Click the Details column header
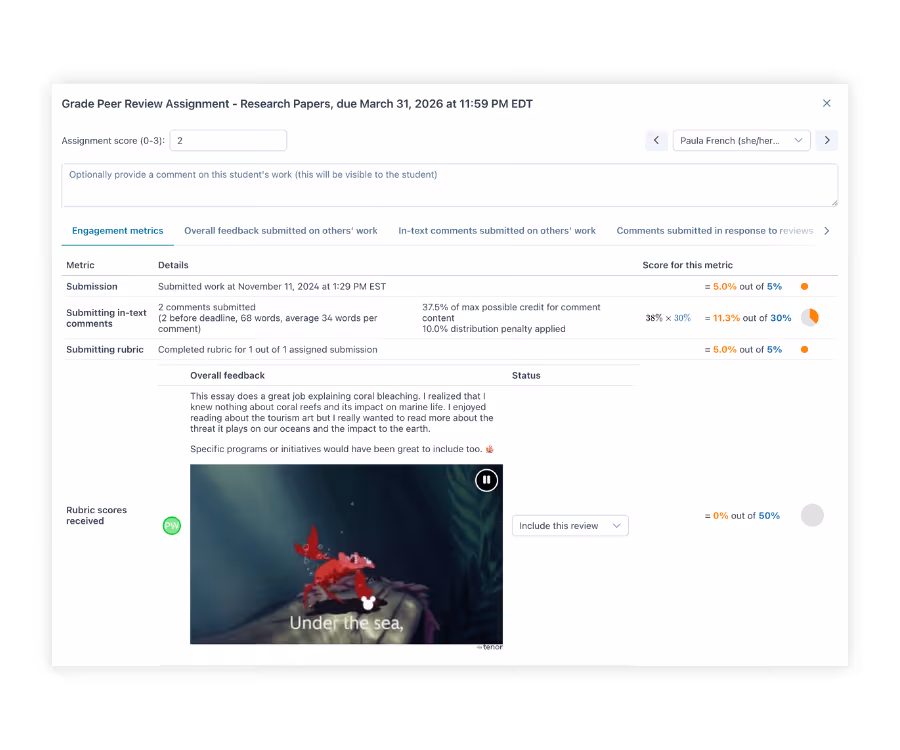Screen dimensions: 900x750 173,265
